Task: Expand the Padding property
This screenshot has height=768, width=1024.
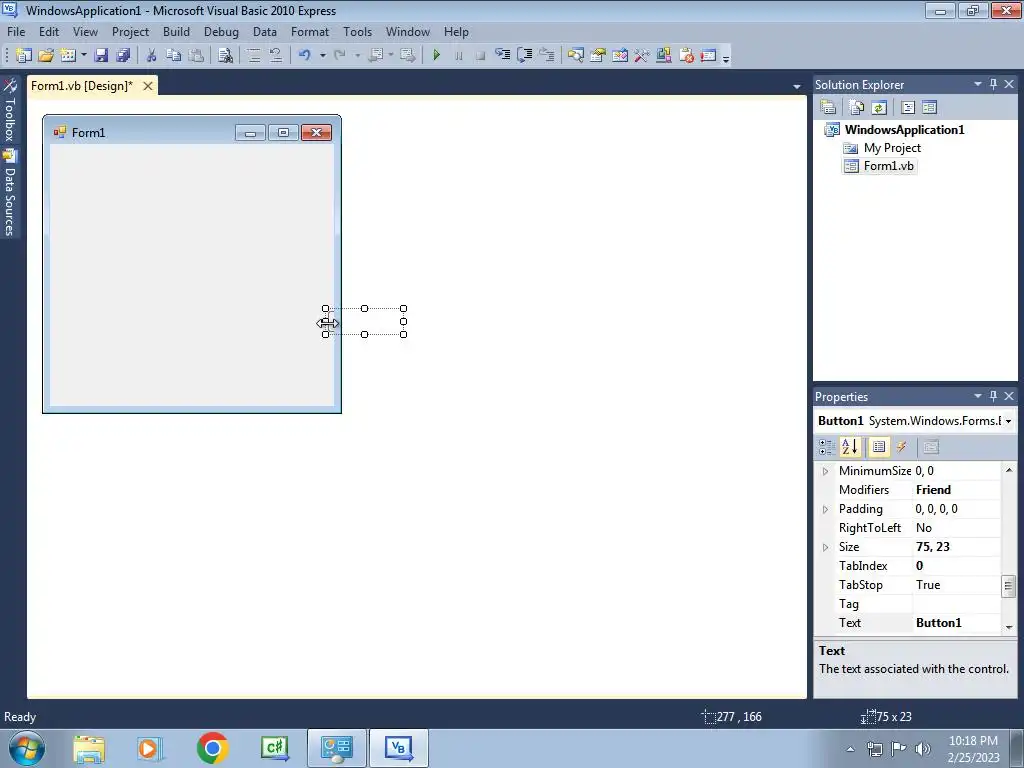Action: coord(825,509)
